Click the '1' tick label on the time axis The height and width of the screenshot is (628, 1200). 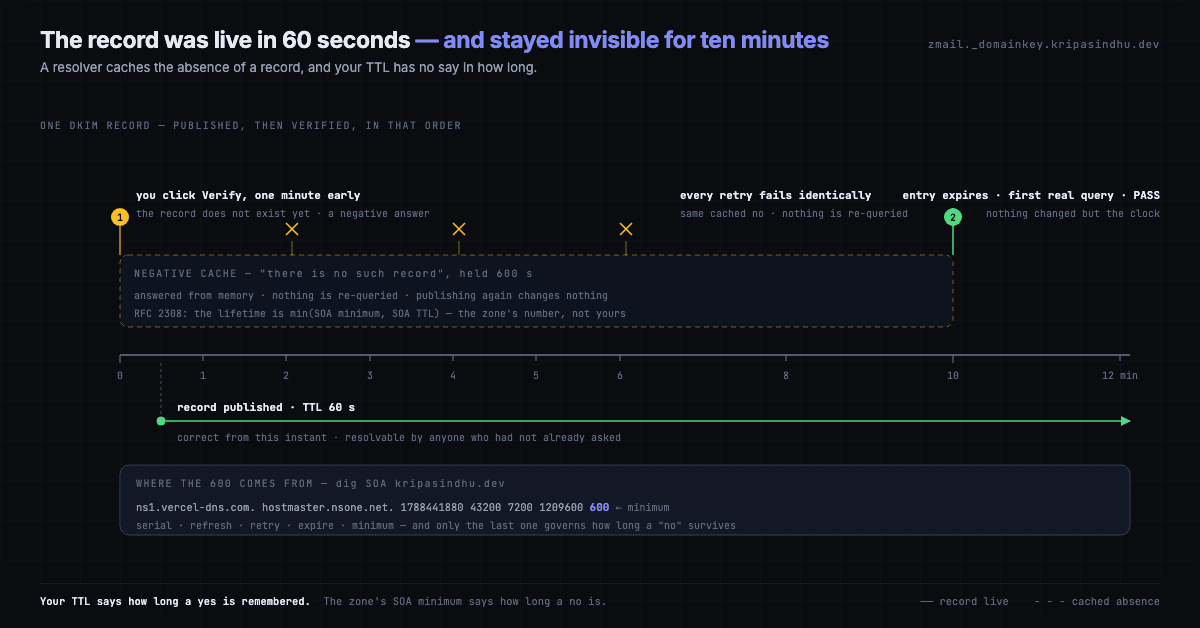tap(203, 376)
